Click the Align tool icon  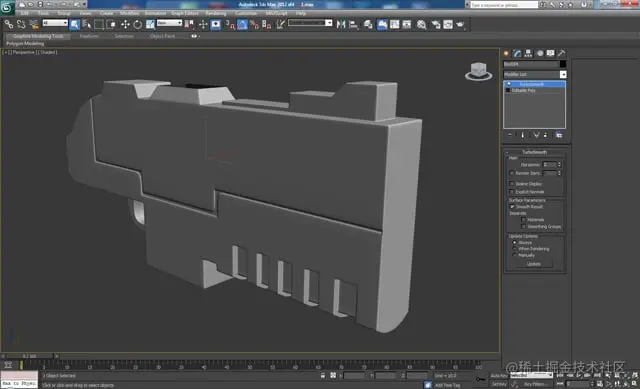pos(353,24)
